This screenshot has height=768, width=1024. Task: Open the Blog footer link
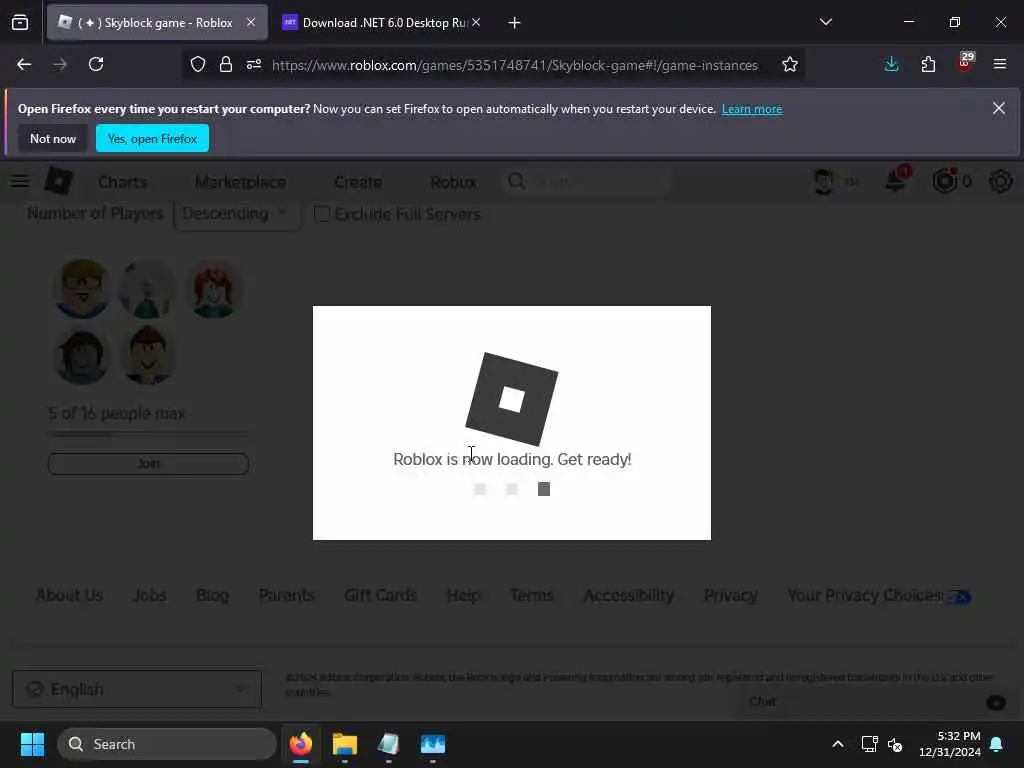[212, 596]
